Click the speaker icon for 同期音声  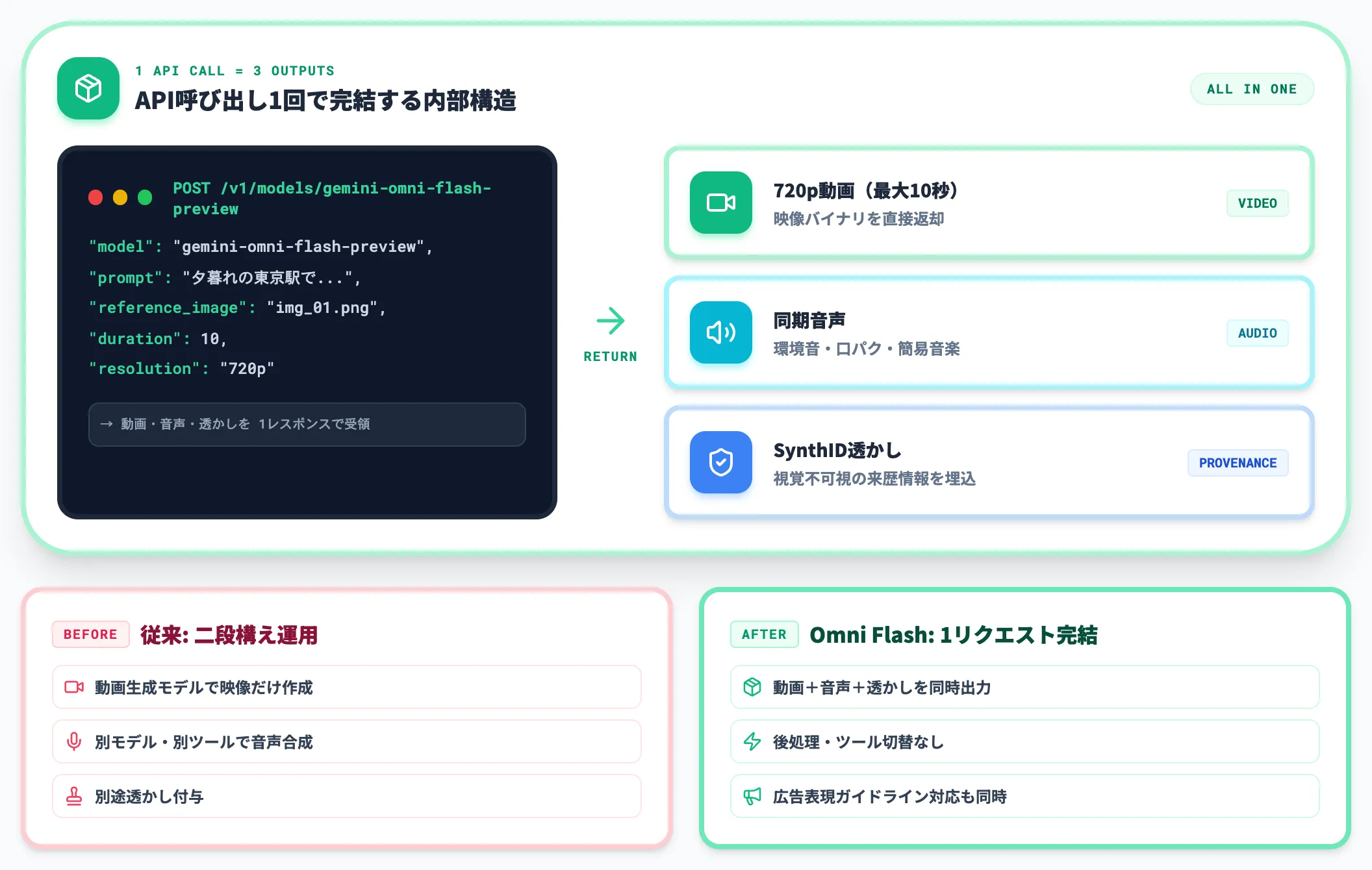[x=721, y=332]
